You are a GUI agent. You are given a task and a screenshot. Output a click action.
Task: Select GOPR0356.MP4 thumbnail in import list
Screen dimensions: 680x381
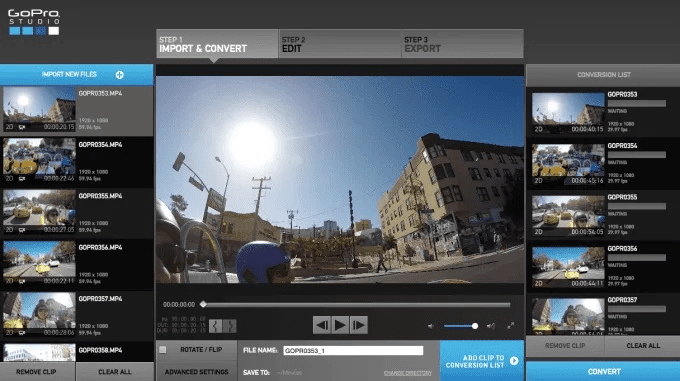[39, 263]
